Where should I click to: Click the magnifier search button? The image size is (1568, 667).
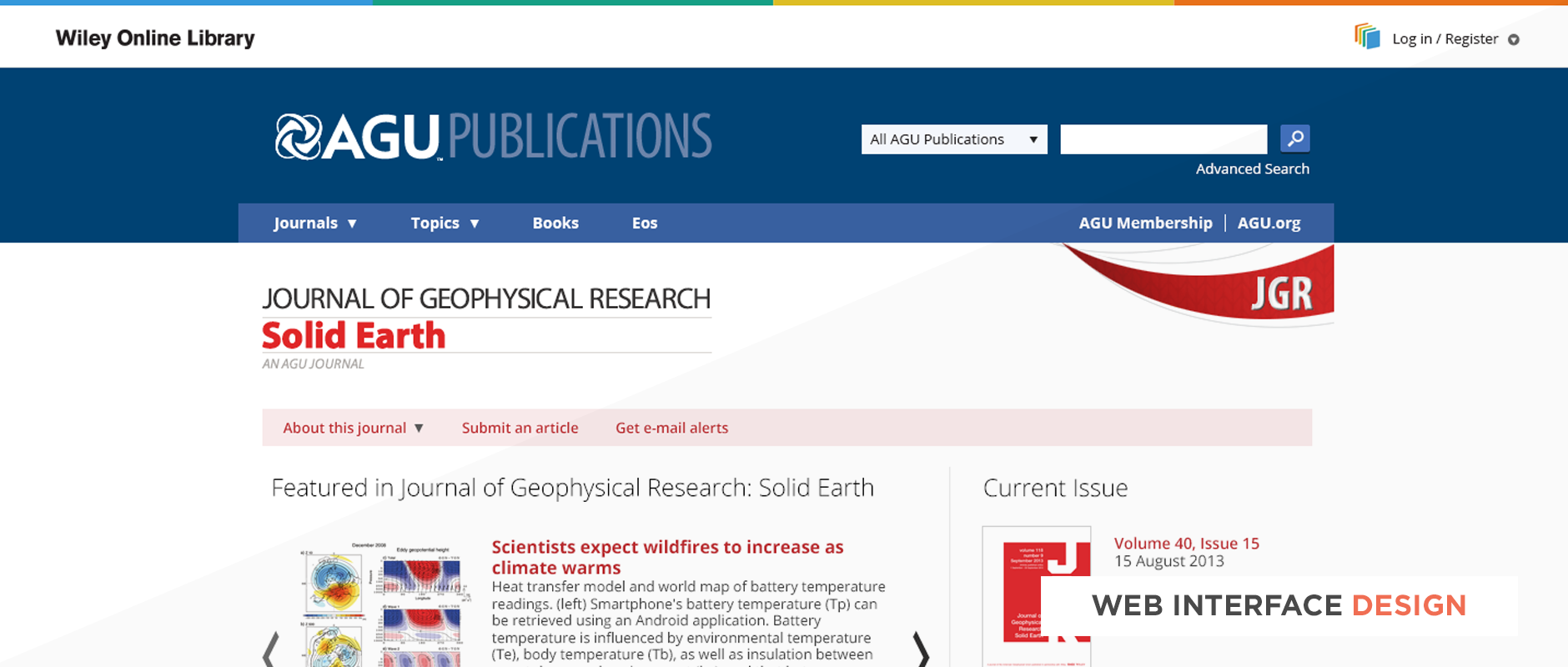pos(1294,138)
